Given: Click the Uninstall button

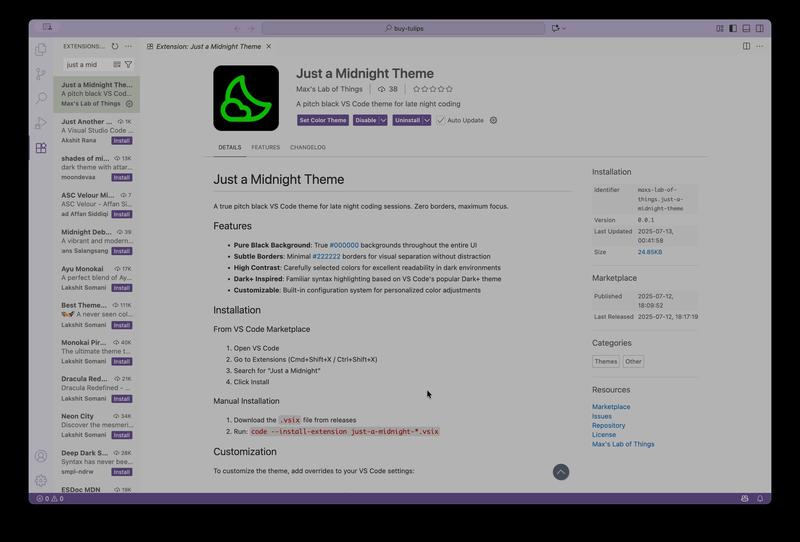Looking at the screenshot, I should tap(407, 120).
